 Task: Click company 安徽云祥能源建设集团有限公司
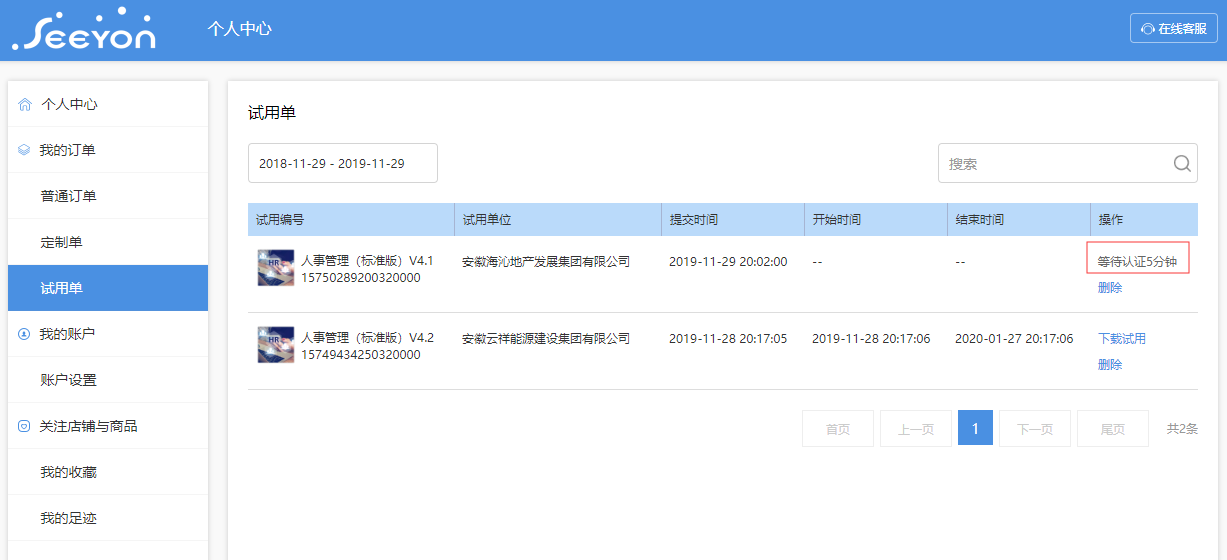point(546,339)
